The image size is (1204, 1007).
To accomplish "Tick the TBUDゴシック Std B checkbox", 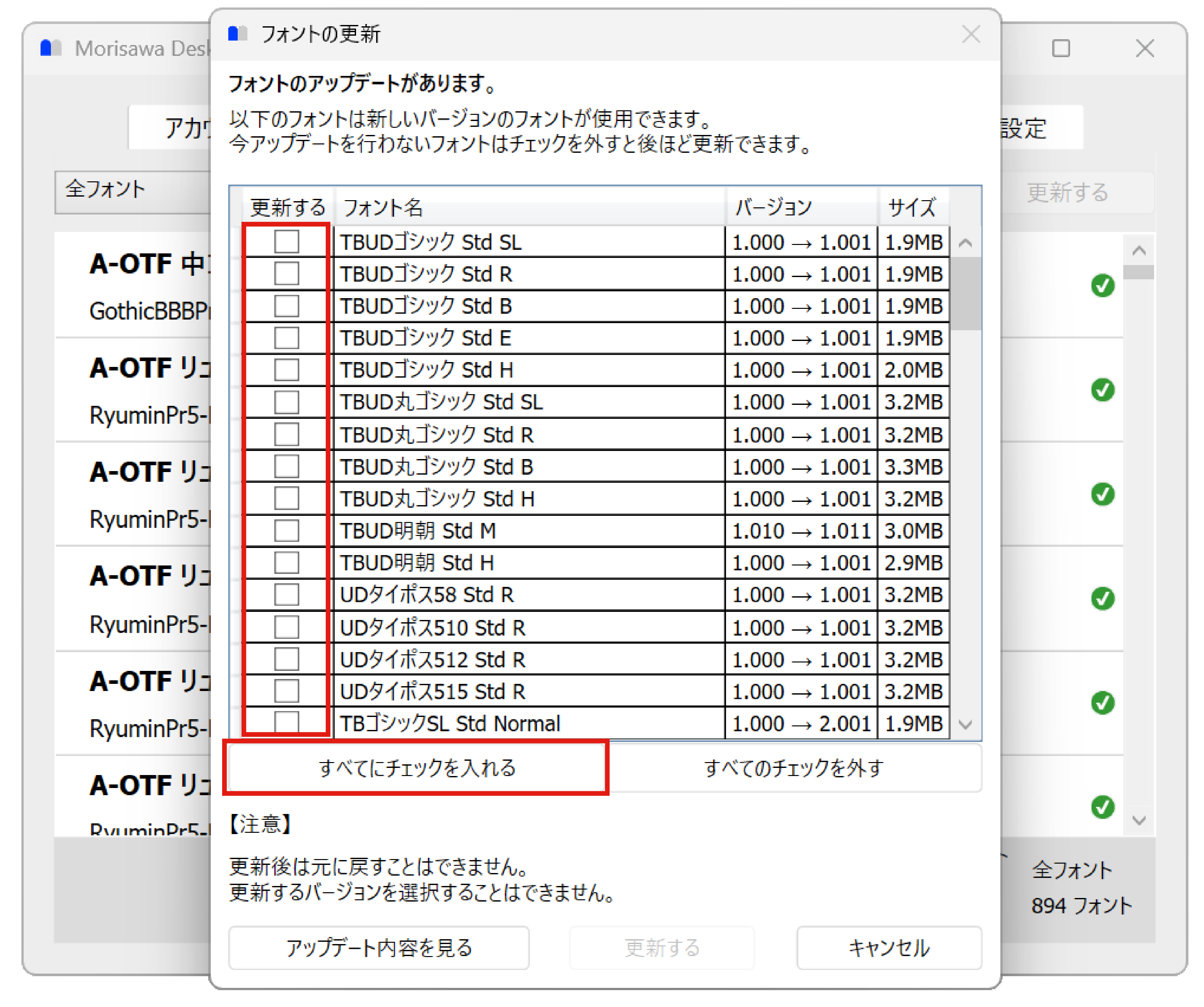I will coord(287,306).
